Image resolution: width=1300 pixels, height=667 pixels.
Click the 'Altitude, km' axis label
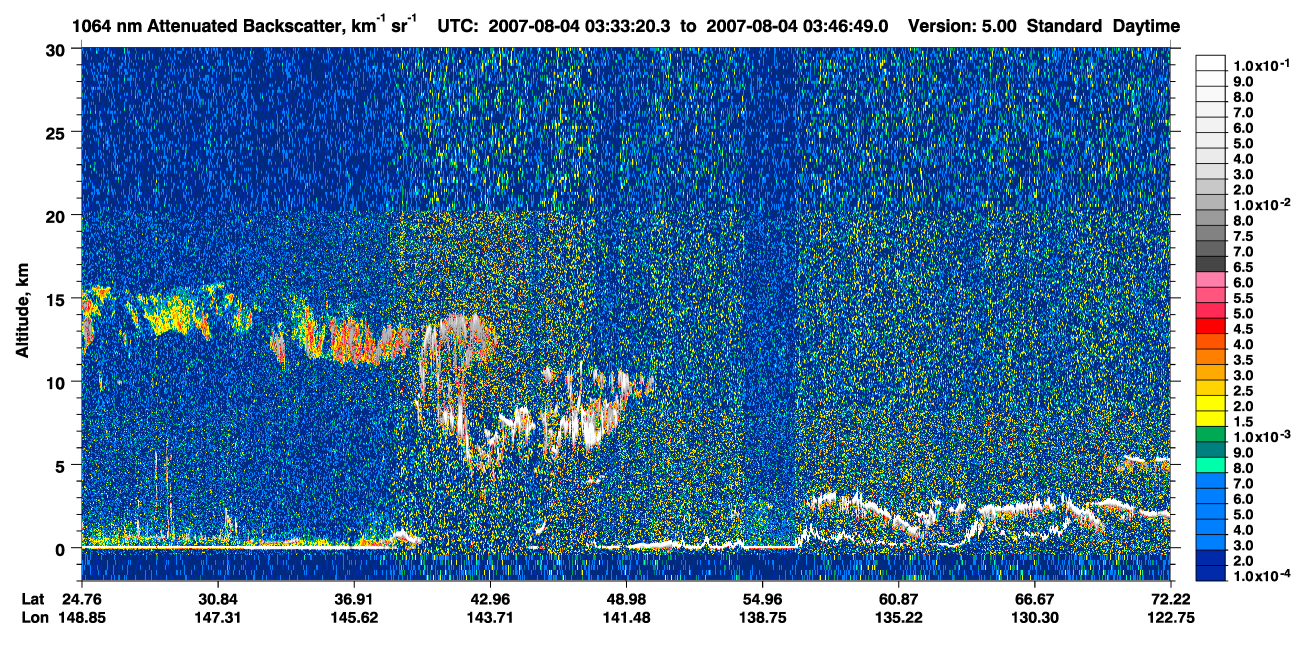tap(24, 313)
